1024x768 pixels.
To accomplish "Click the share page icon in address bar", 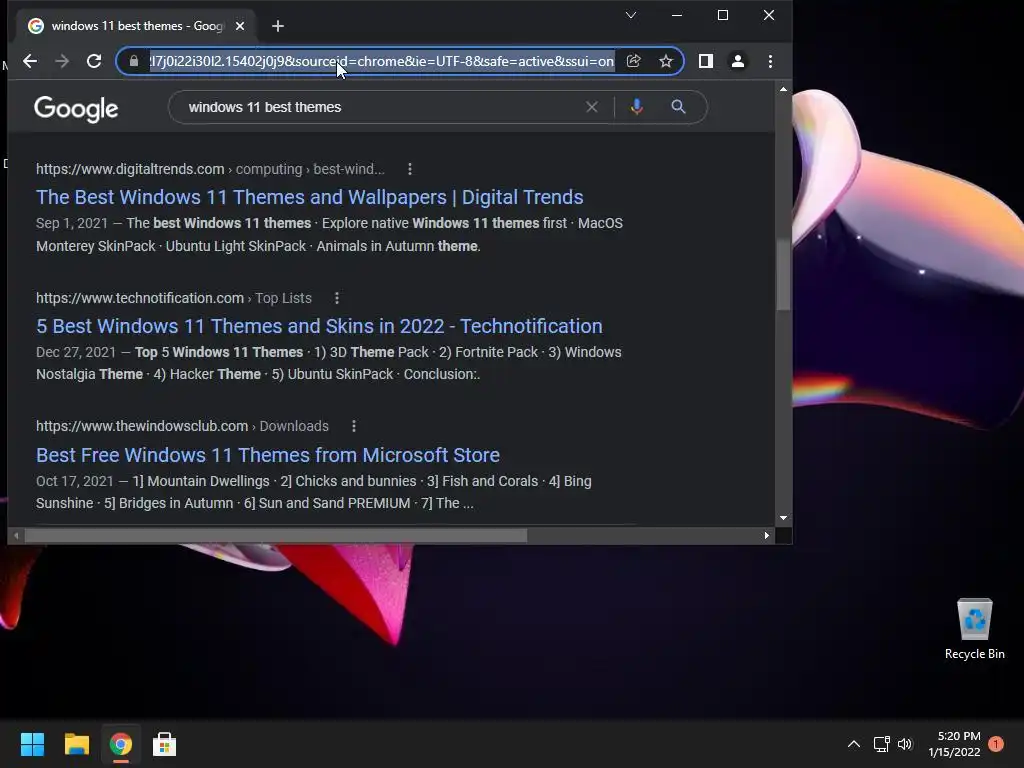I will point(633,61).
